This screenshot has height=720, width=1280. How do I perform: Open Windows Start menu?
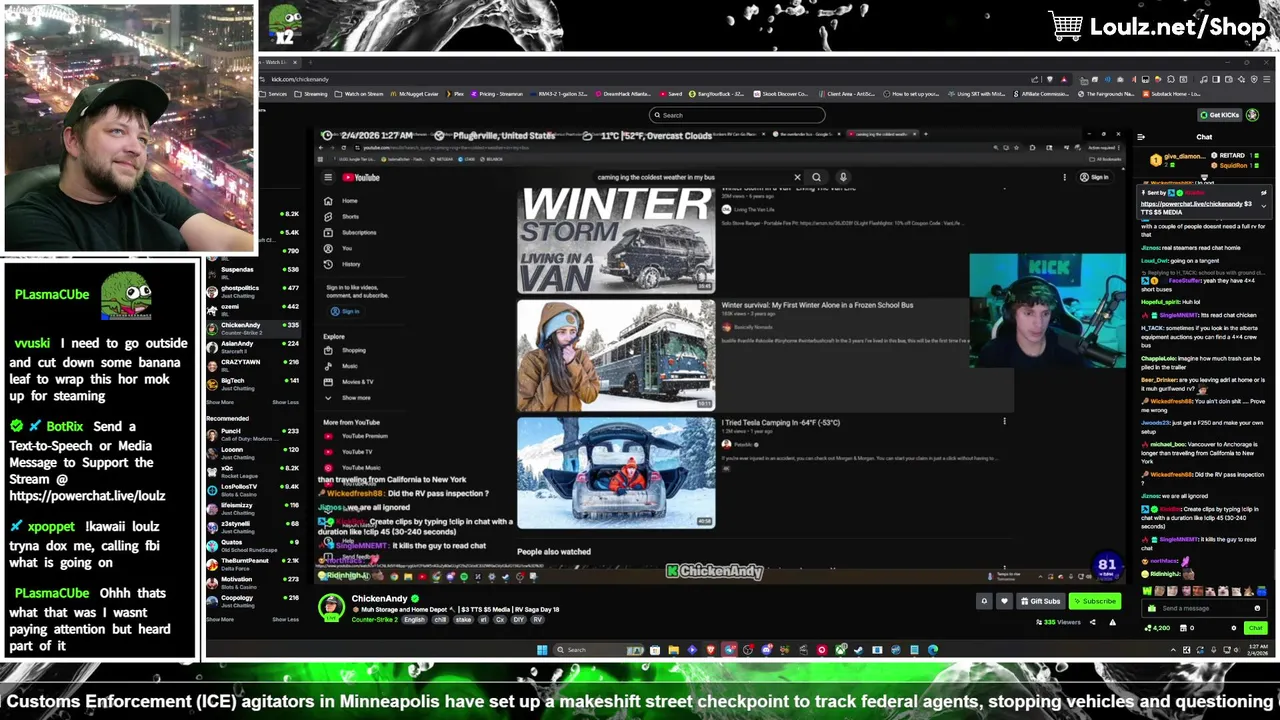point(542,650)
